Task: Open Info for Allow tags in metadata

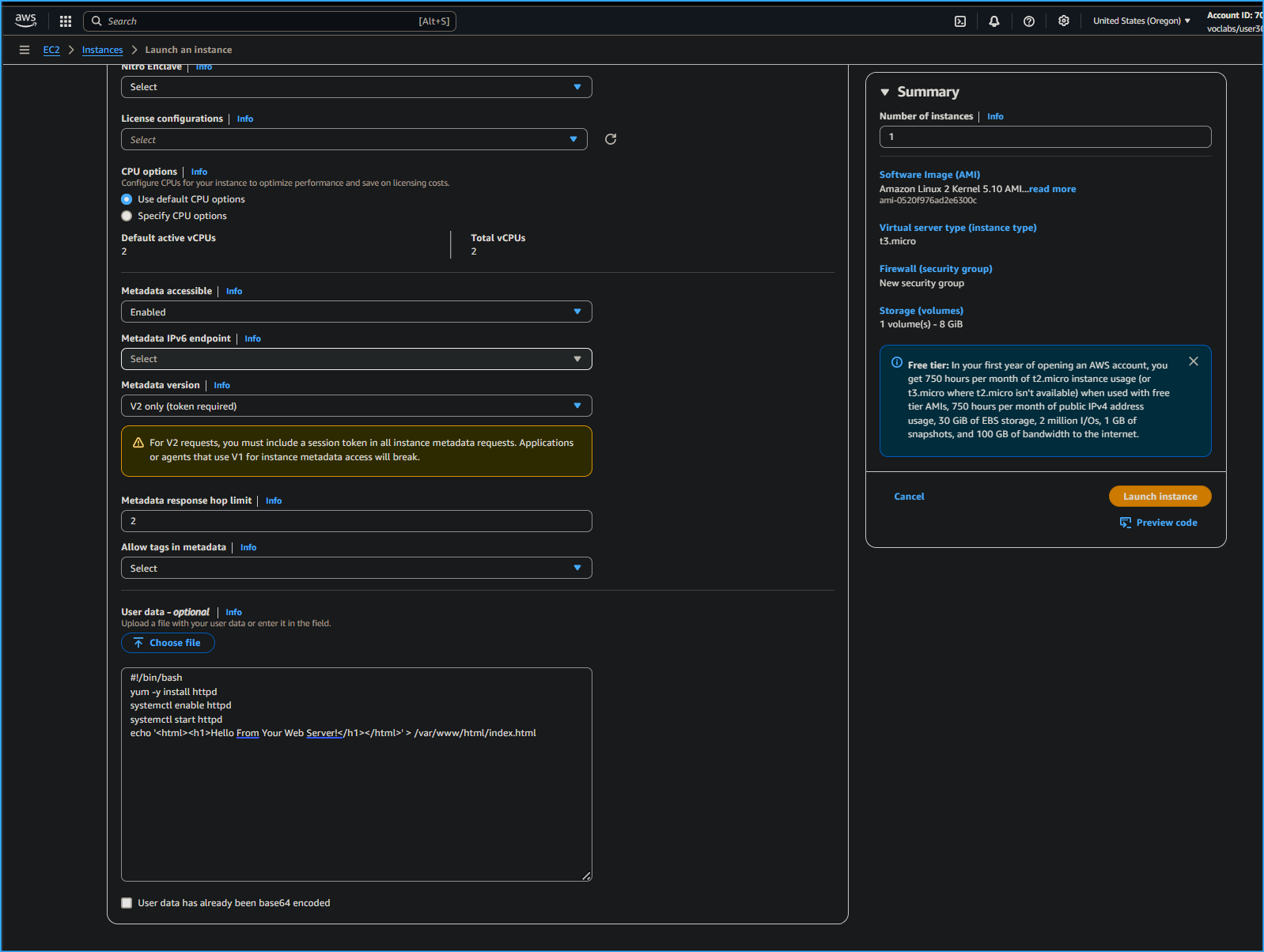Action: click(x=248, y=547)
